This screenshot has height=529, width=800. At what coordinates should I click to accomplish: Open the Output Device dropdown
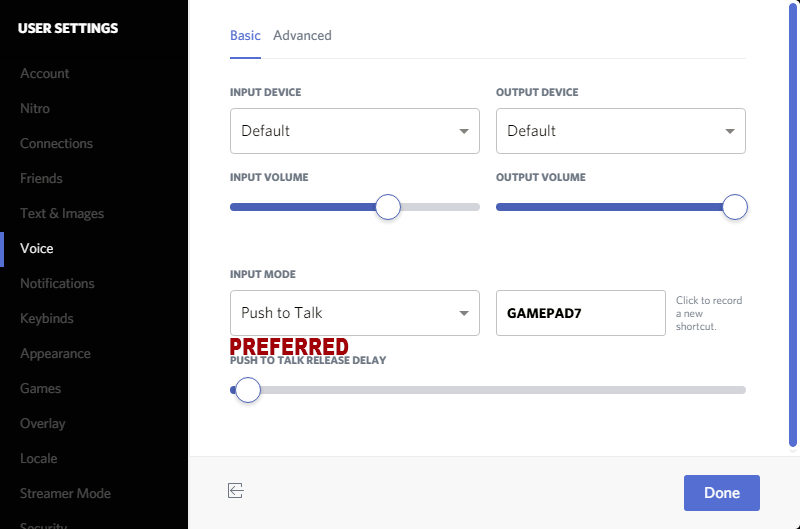[620, 131]
